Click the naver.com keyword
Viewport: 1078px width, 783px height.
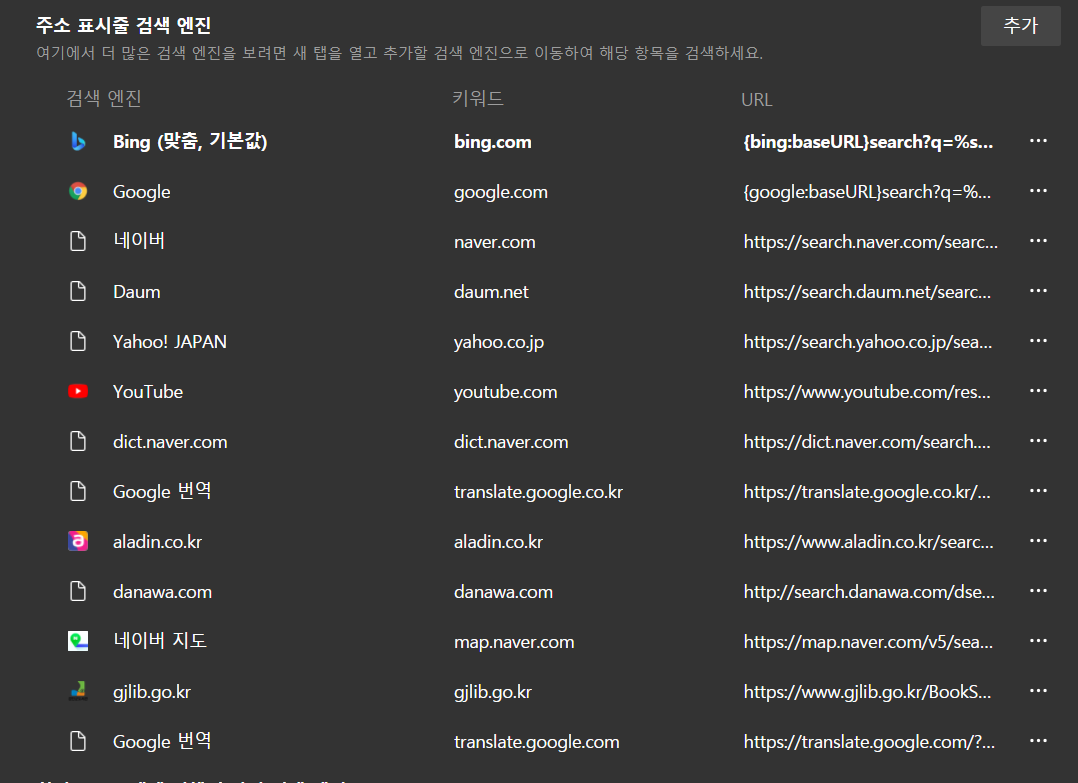[494, 242]
